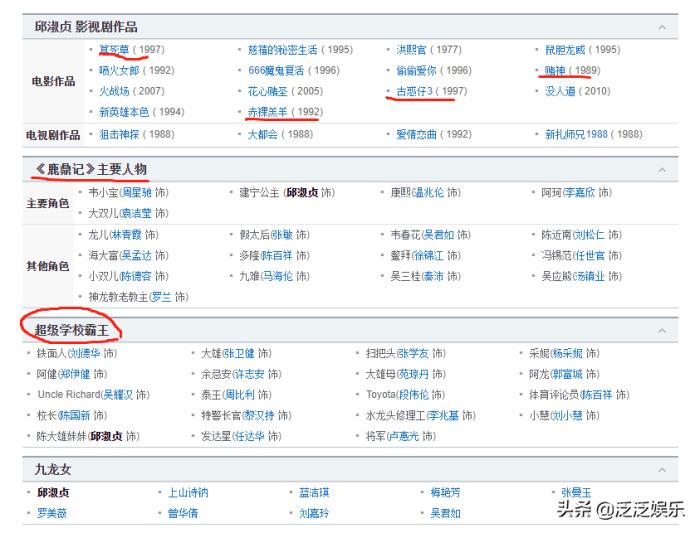Open the 赤裸羔羊 (1992) film link
The image size is (700, 533).
(269, 112)
